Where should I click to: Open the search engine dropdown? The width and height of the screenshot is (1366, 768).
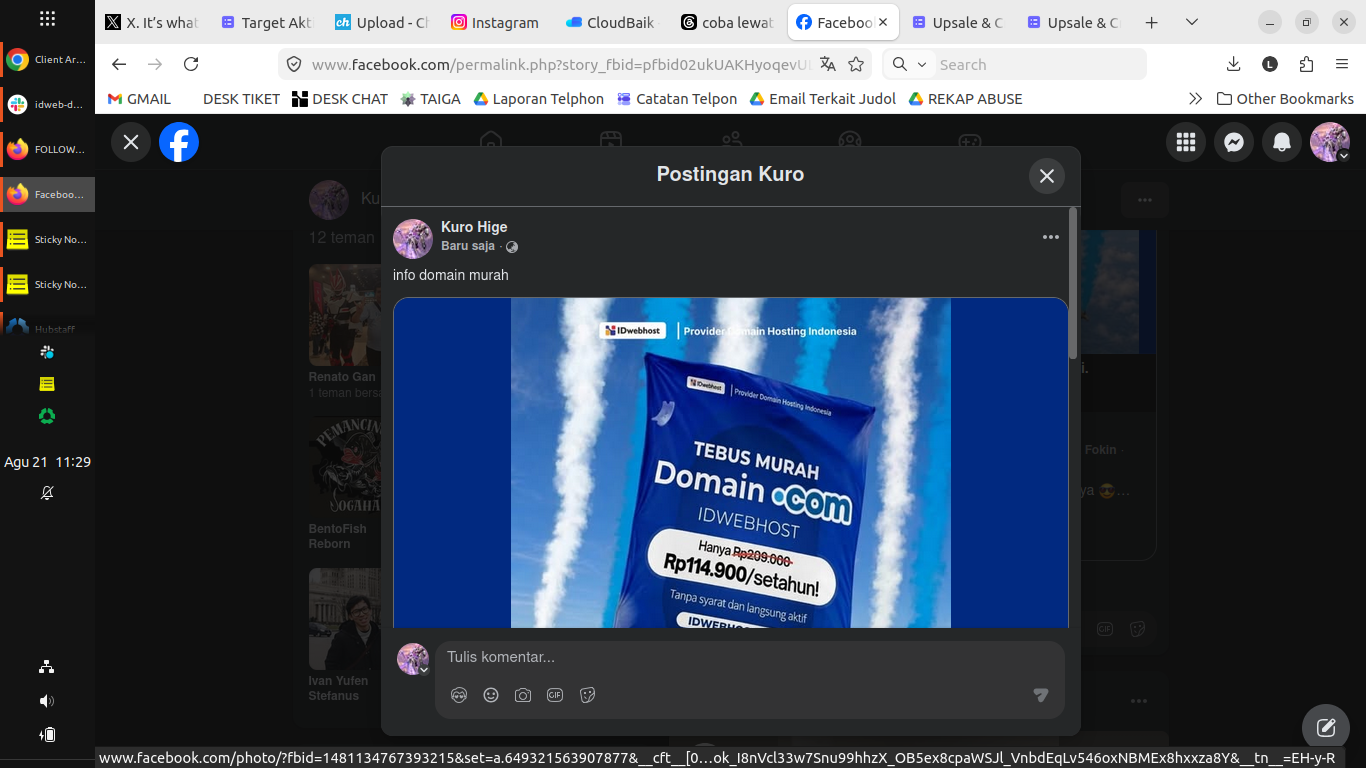tap(908, 64)
